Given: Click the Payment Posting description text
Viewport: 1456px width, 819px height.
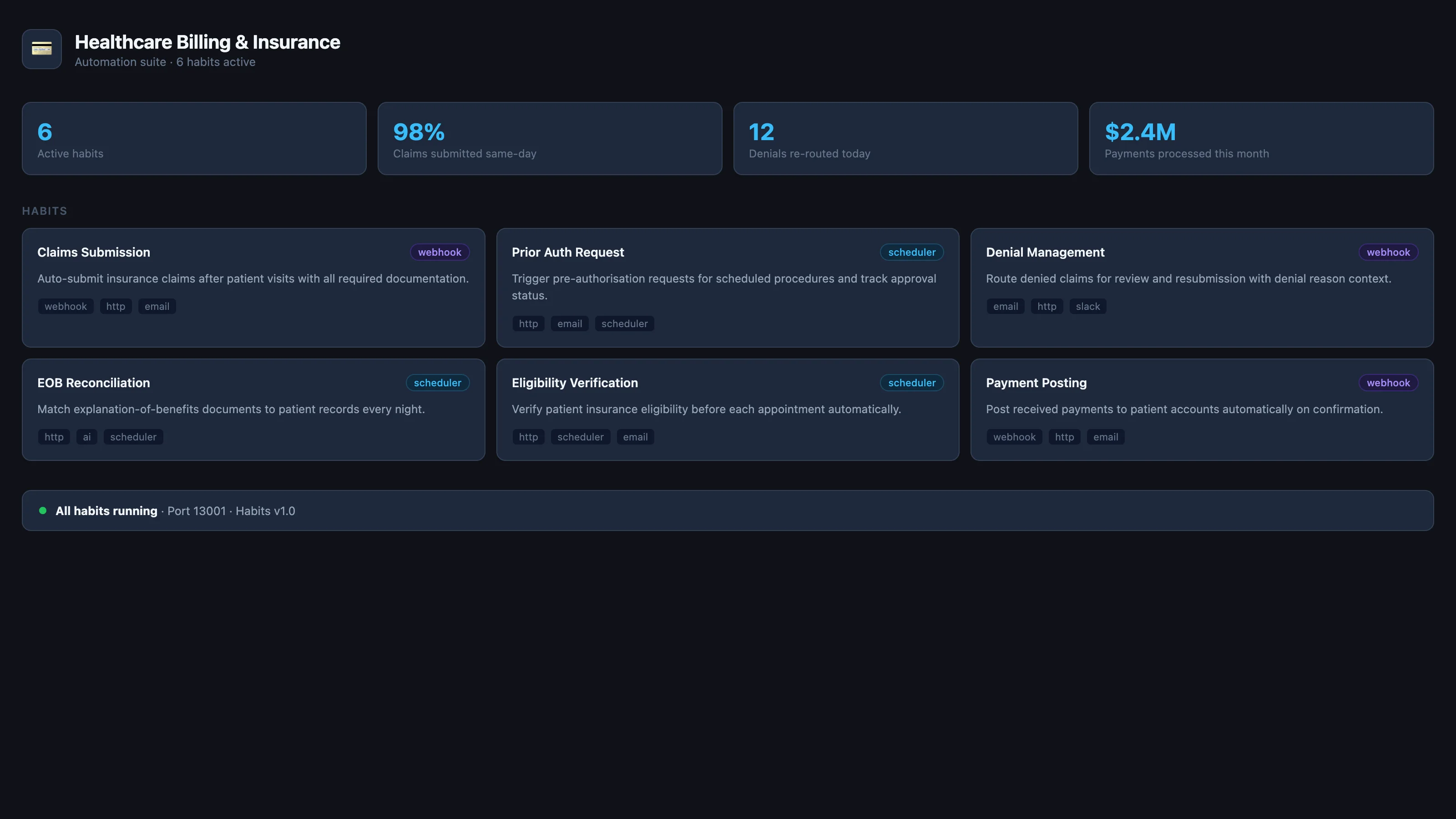Looking at the screenshot, I should pyautogui.click(x=1185, y=409).
